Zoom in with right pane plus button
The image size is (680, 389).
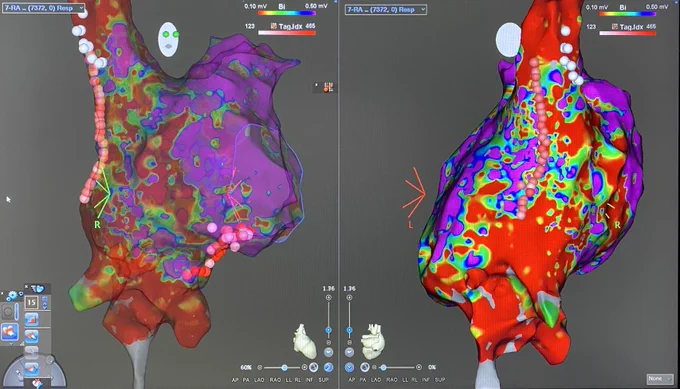(350, 297)
